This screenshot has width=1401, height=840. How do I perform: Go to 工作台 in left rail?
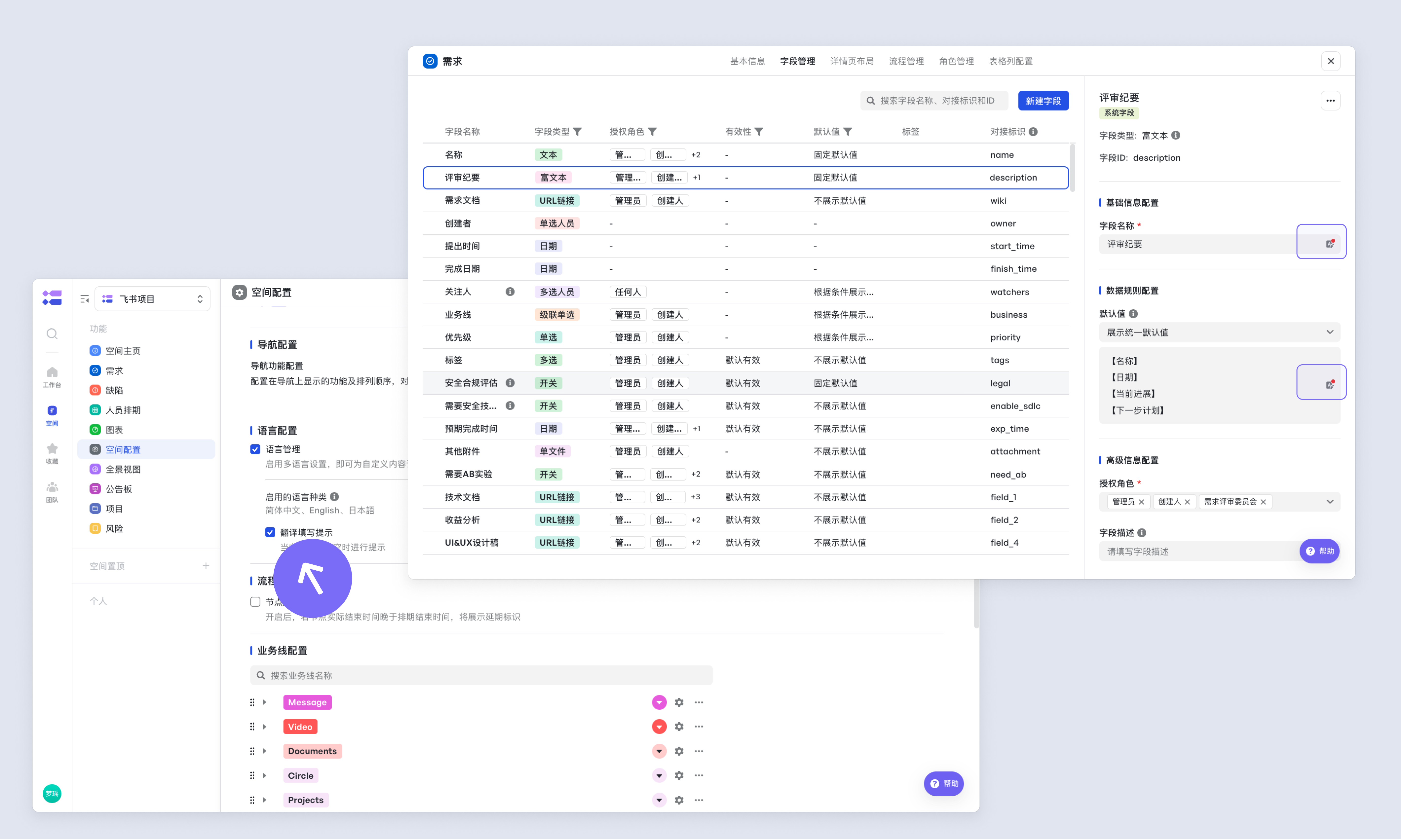52,377
